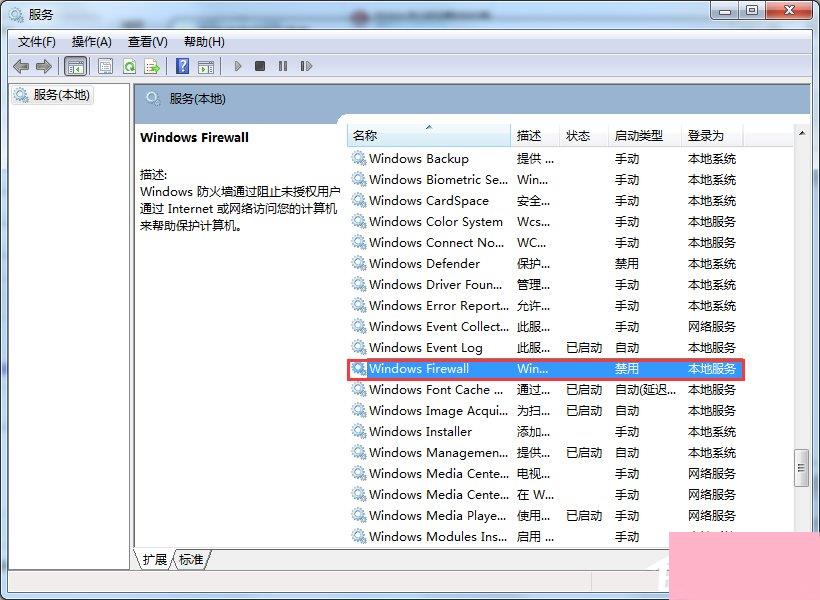Click the vertical scrollbar thumb of services list
Image resolution: width=820 pixels, height=600 pixels.
(x=801, y=468)
